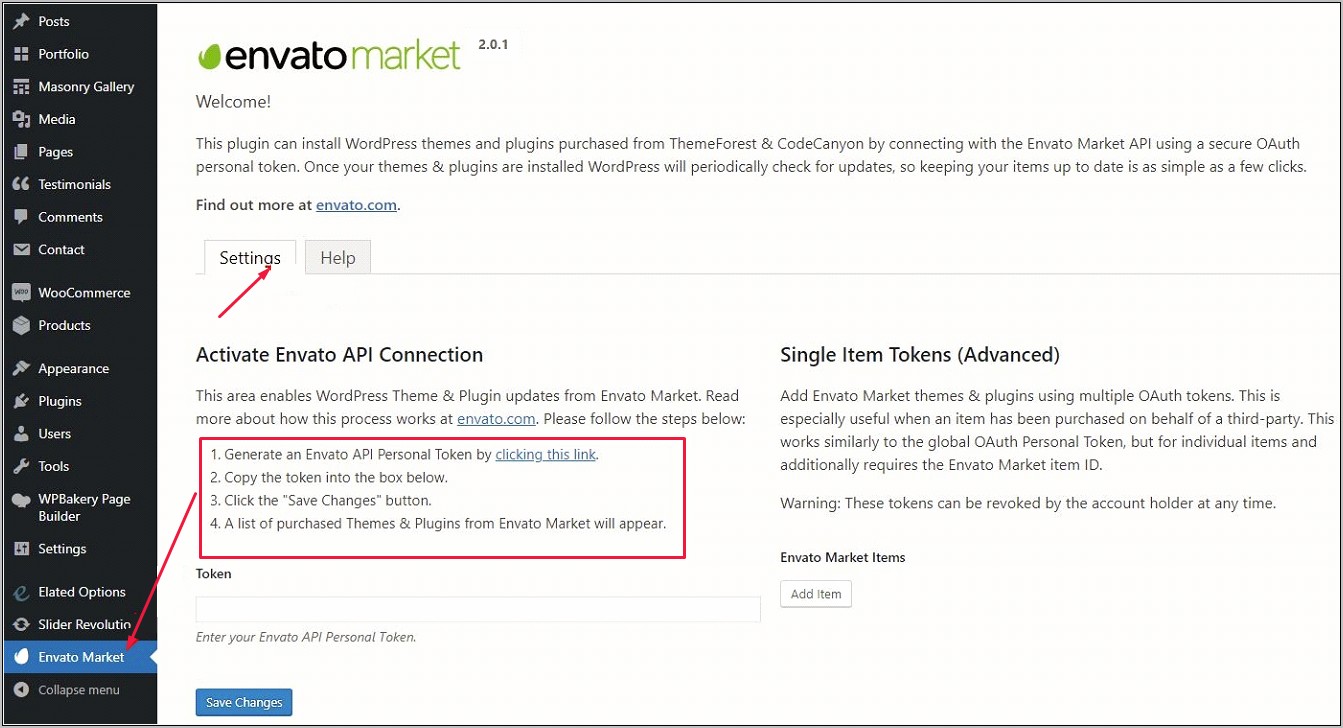Click the Pages icon in sidebar

tap(21, 152)
